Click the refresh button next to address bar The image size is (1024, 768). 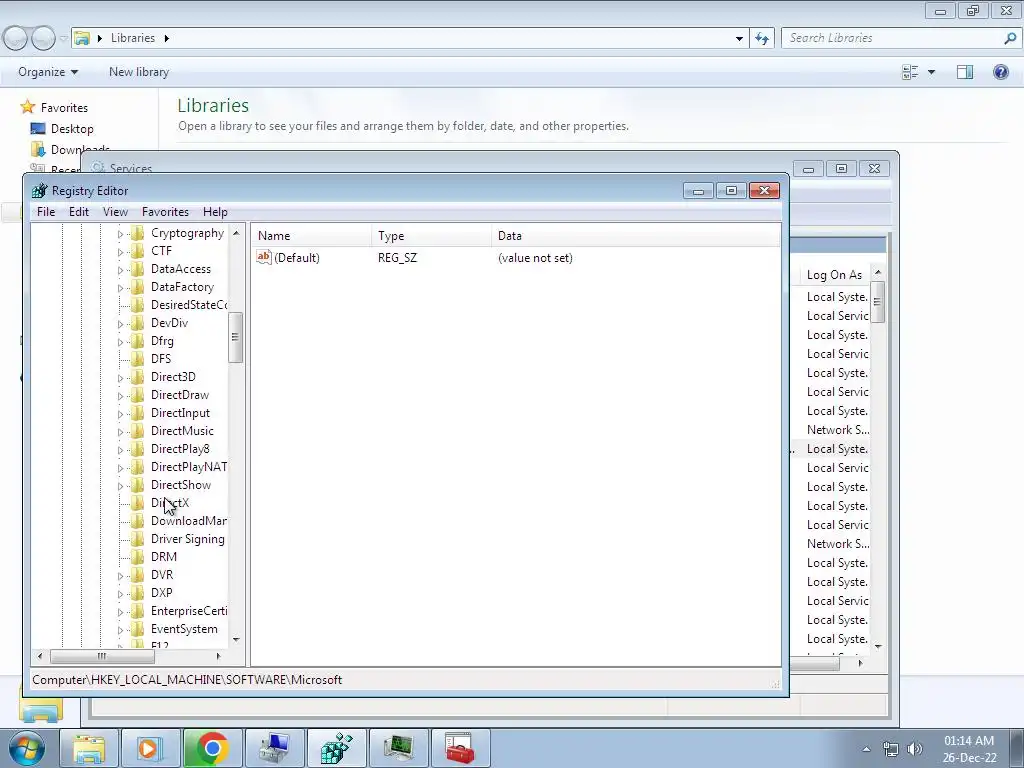point(762,38)
